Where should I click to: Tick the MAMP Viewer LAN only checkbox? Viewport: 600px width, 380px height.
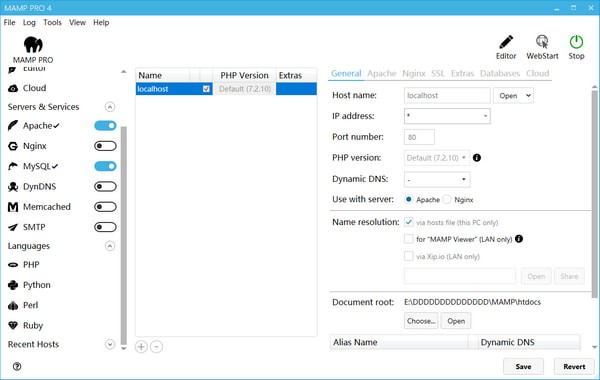click(x=409, y=239)
